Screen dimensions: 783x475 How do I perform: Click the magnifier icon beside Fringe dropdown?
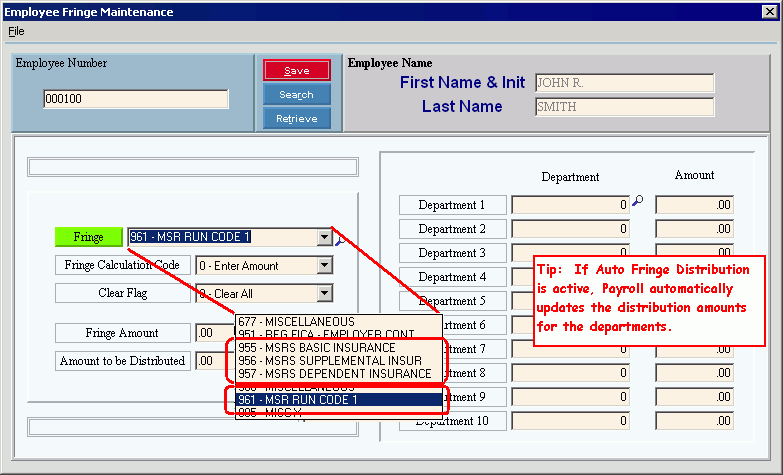(x=340, y=239)
